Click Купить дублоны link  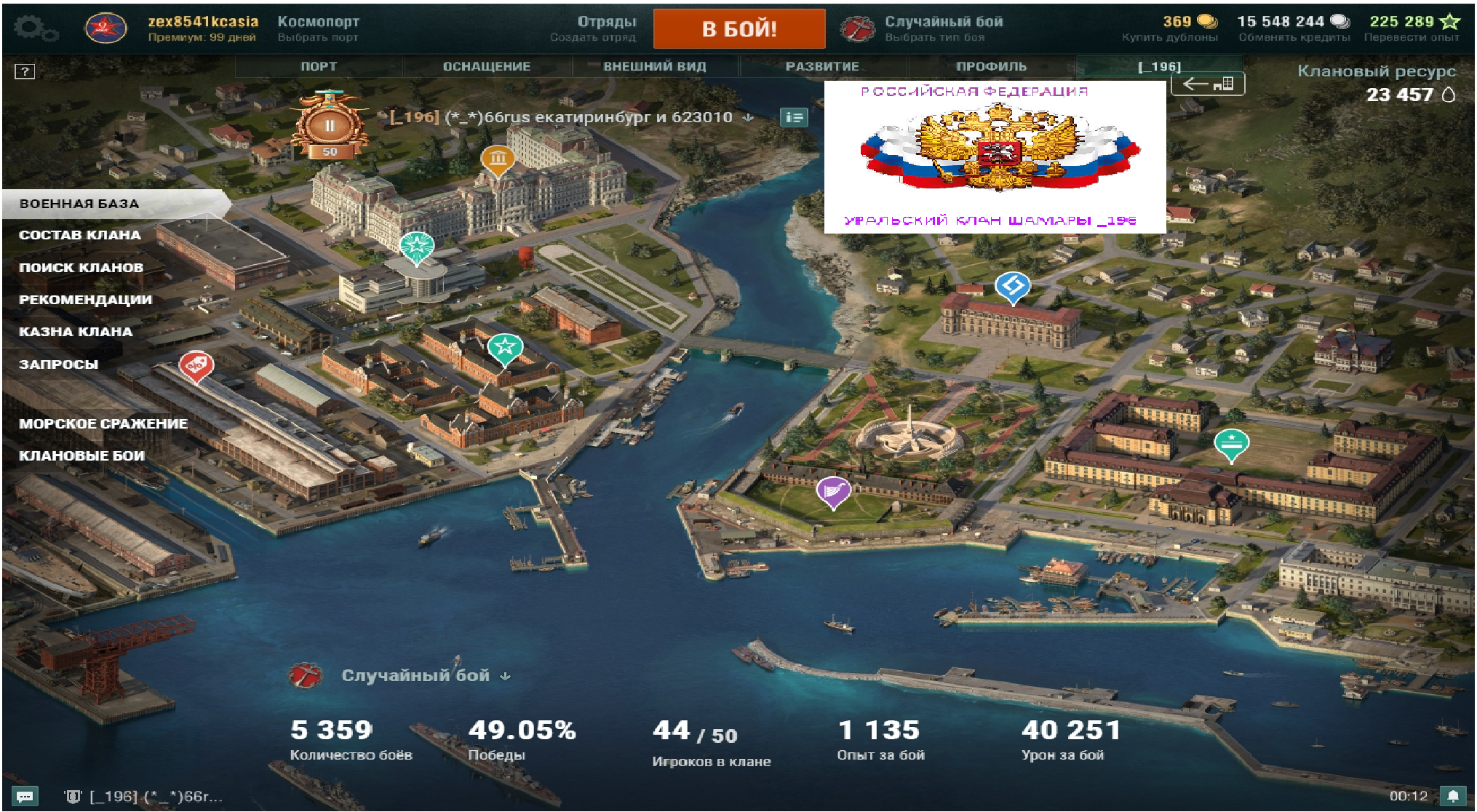coord(1169,37)
